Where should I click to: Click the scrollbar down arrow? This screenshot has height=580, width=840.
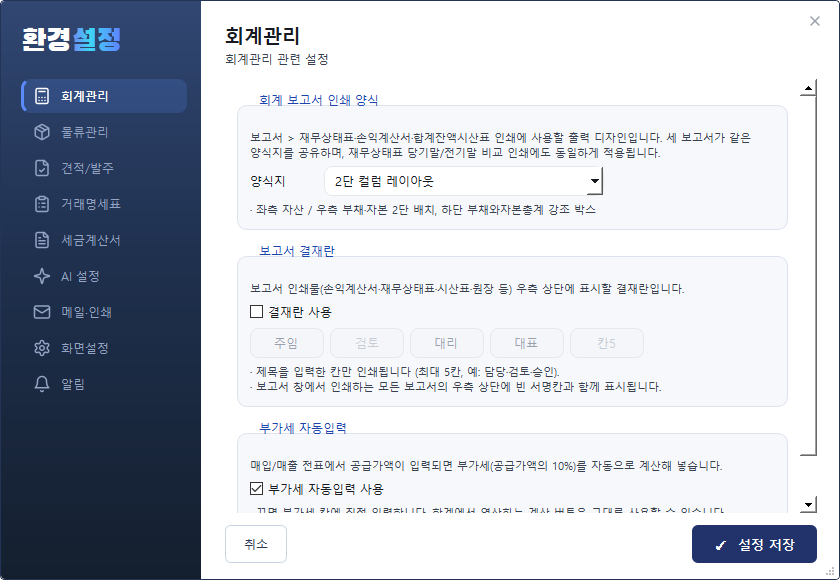[808, 504]
